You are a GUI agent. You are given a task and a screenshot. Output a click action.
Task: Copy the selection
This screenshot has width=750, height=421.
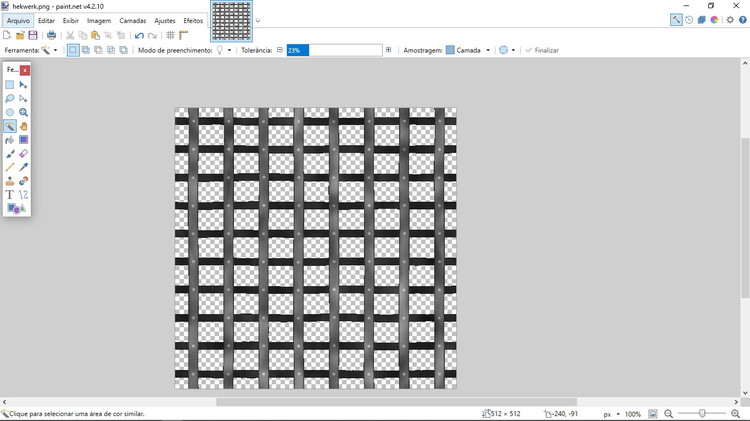coord(83,35)
